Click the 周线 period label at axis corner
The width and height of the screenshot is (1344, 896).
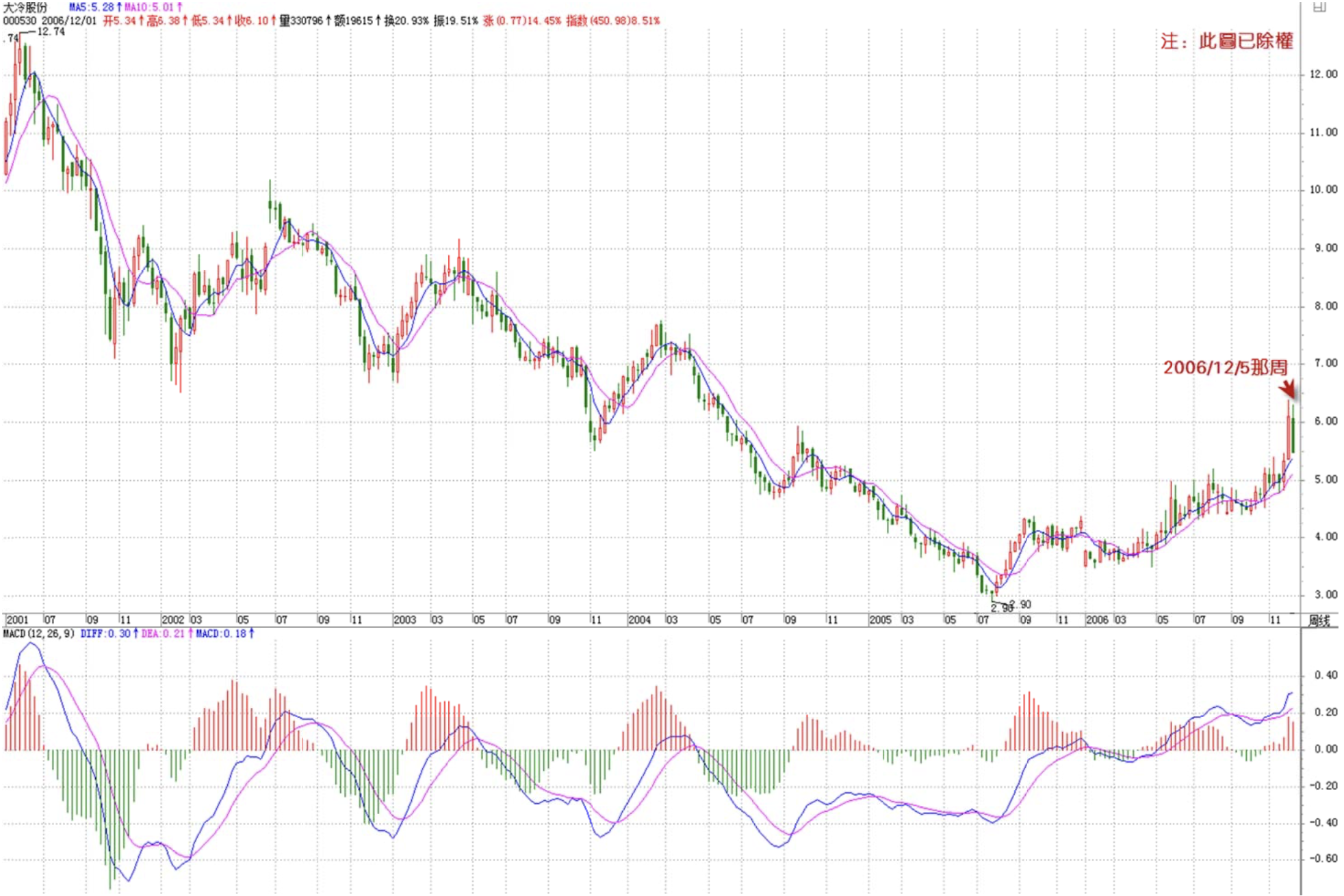pos(1319,620)
